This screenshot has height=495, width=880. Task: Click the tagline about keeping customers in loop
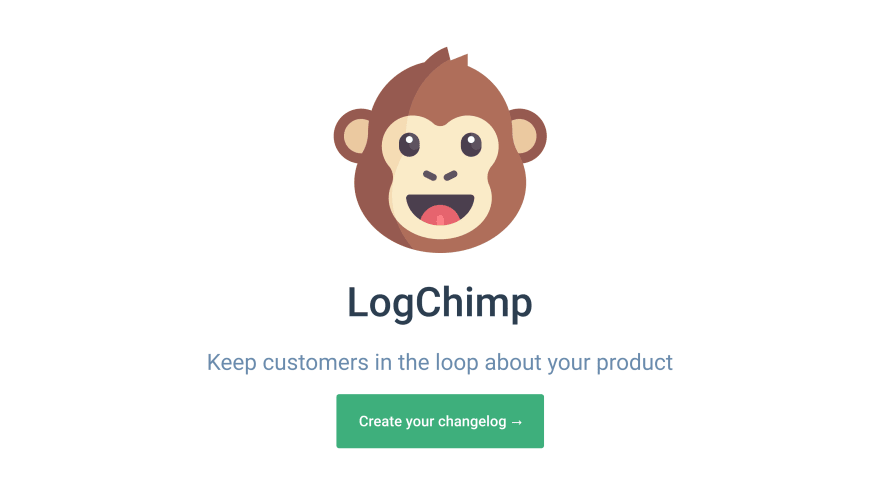tap(440, 363)
